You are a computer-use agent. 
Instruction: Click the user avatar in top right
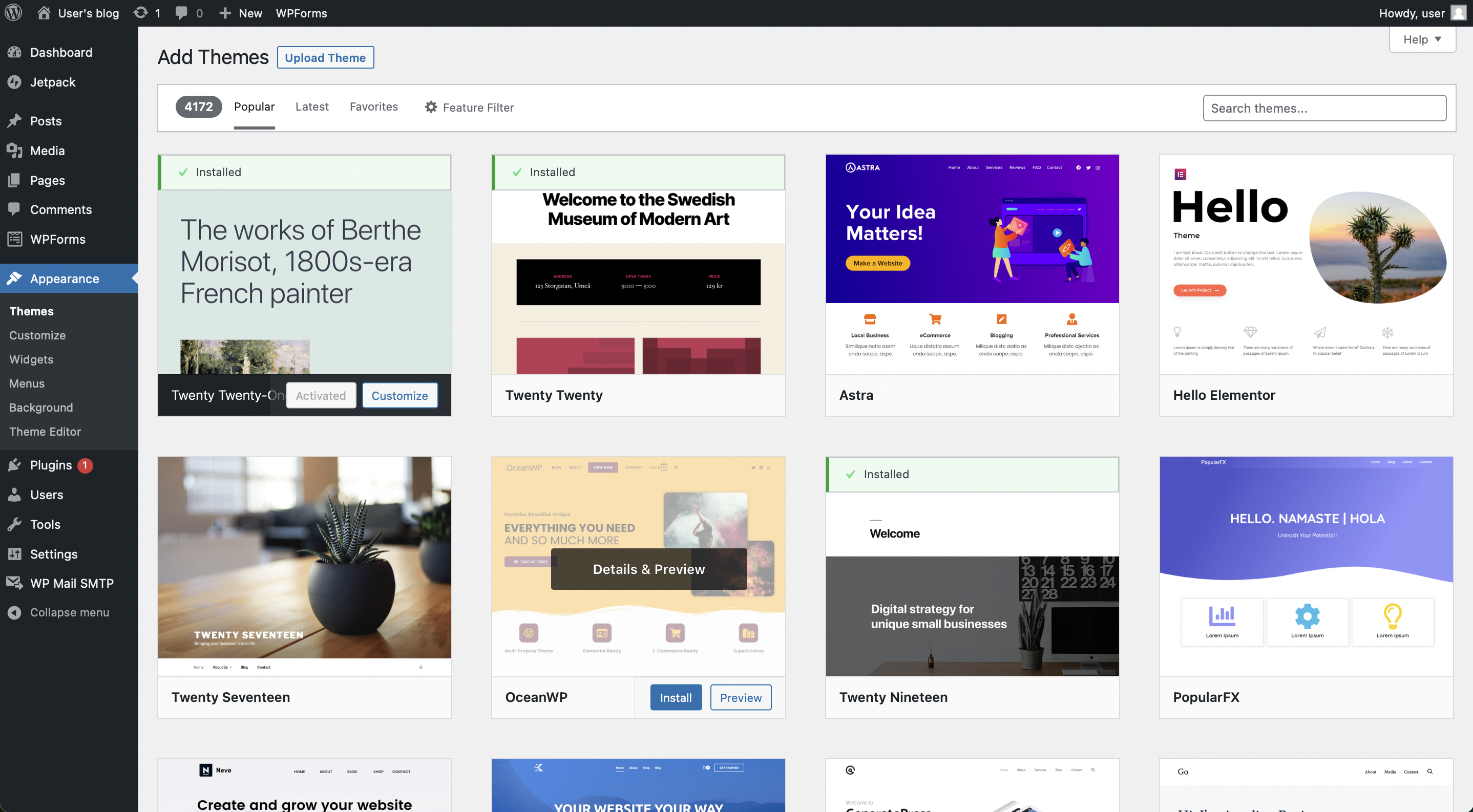coord(1458,13)
